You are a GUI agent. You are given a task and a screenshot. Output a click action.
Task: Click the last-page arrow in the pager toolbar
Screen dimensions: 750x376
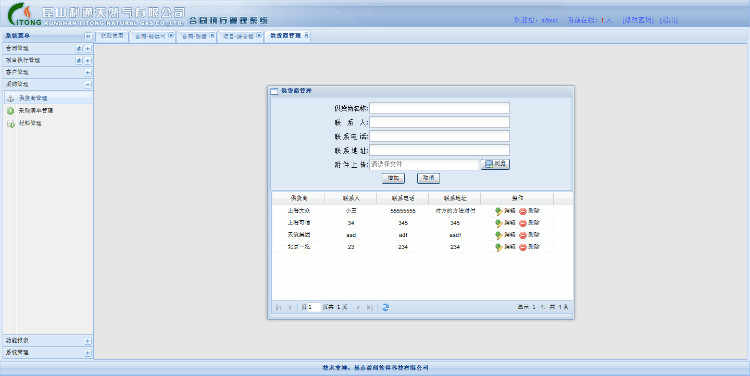click(369, 307)
